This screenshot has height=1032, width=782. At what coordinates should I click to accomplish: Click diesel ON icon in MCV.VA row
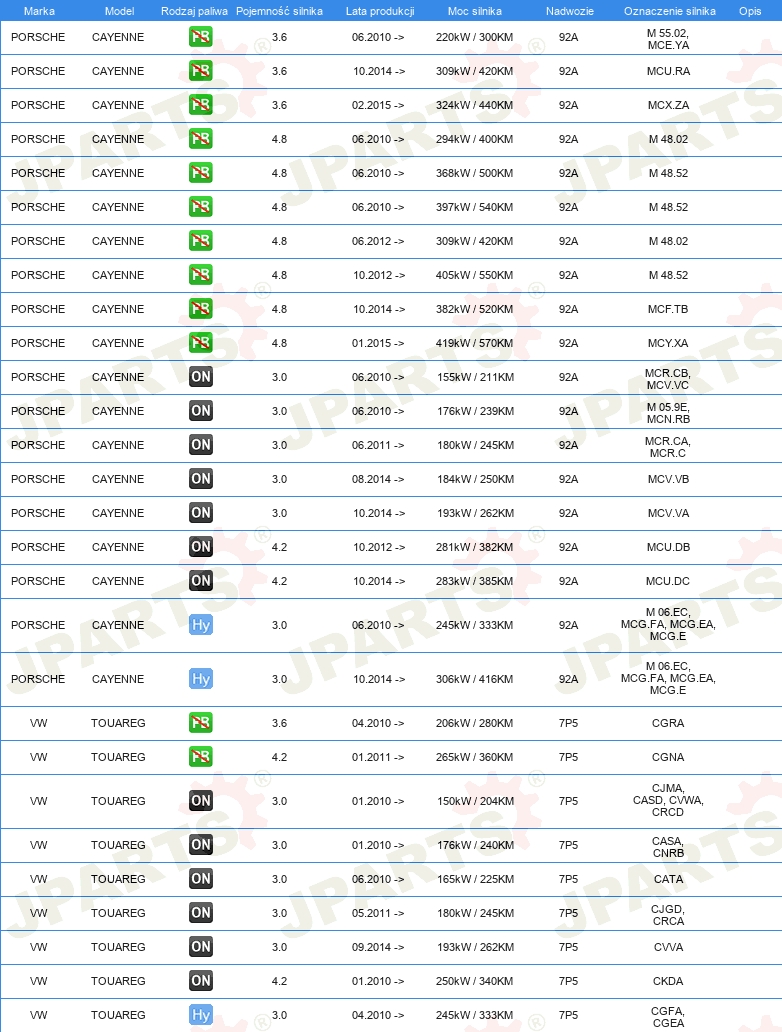(x=201, y=513)
